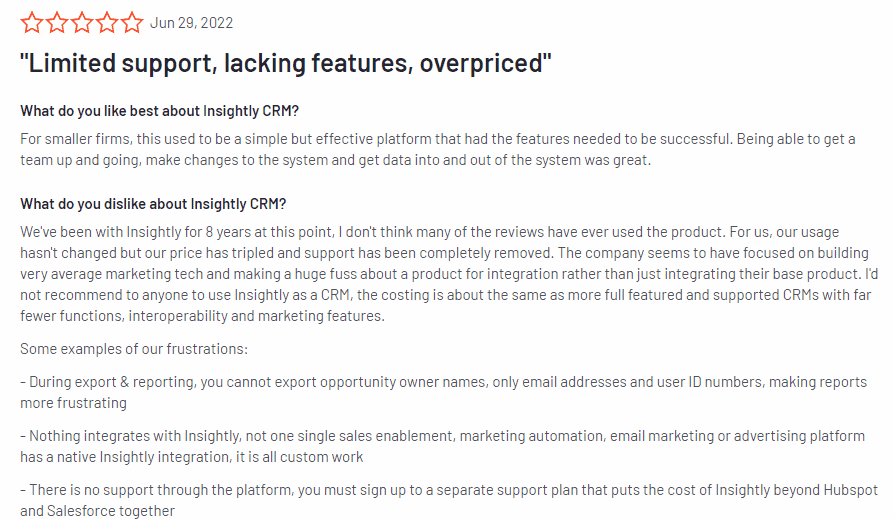Click "What do you like best about Insightly CRM?" heading

point(159,111)
